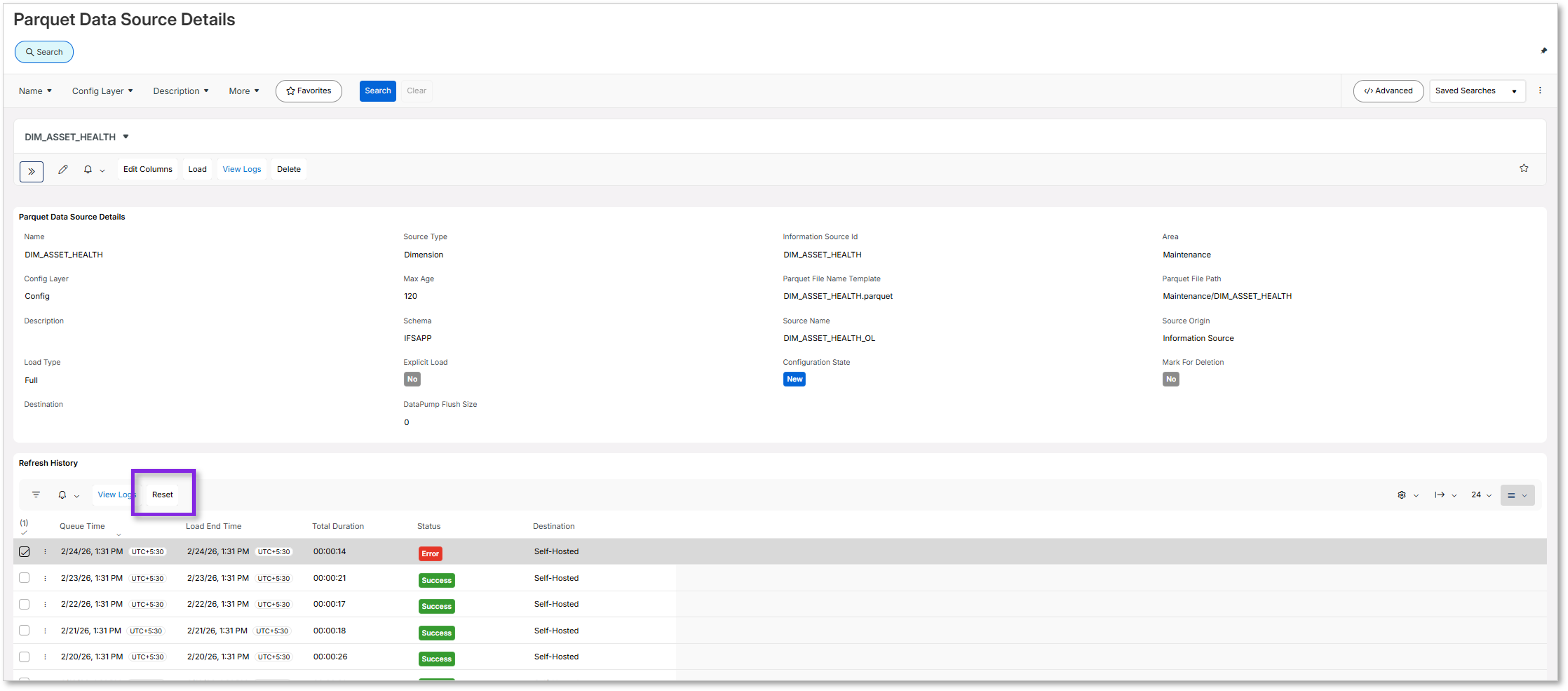Viewport: 1568px width, 691px height.
Task: Click the Search pill under the page title
Action: (44, 52)
